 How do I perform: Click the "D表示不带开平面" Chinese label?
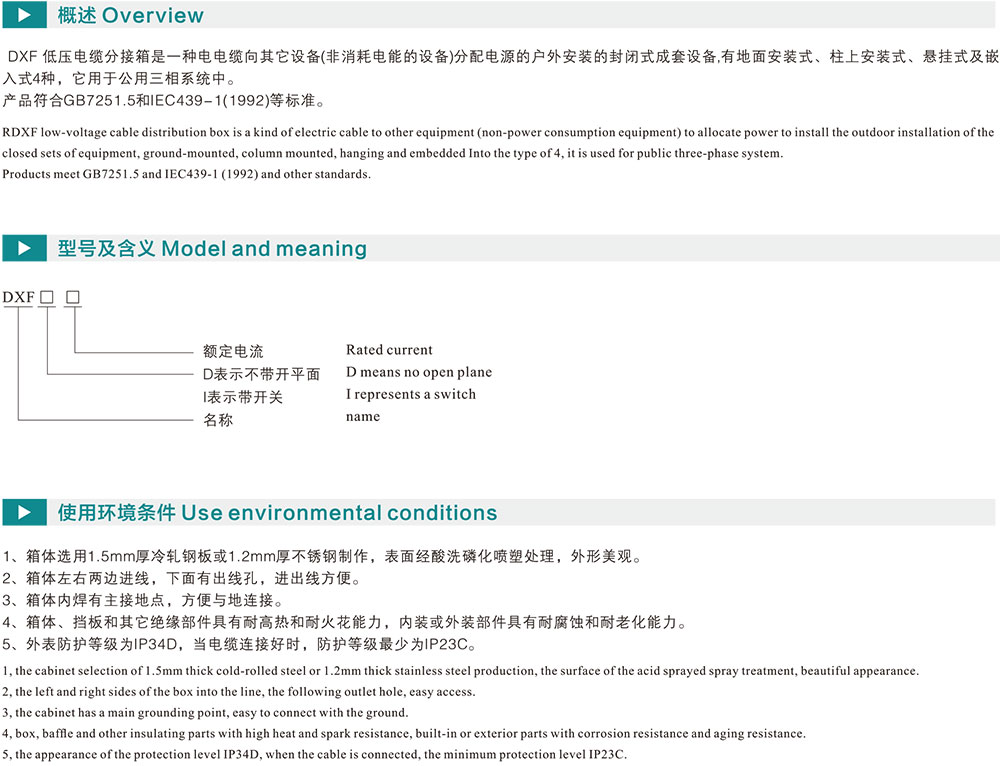(261, 374)
